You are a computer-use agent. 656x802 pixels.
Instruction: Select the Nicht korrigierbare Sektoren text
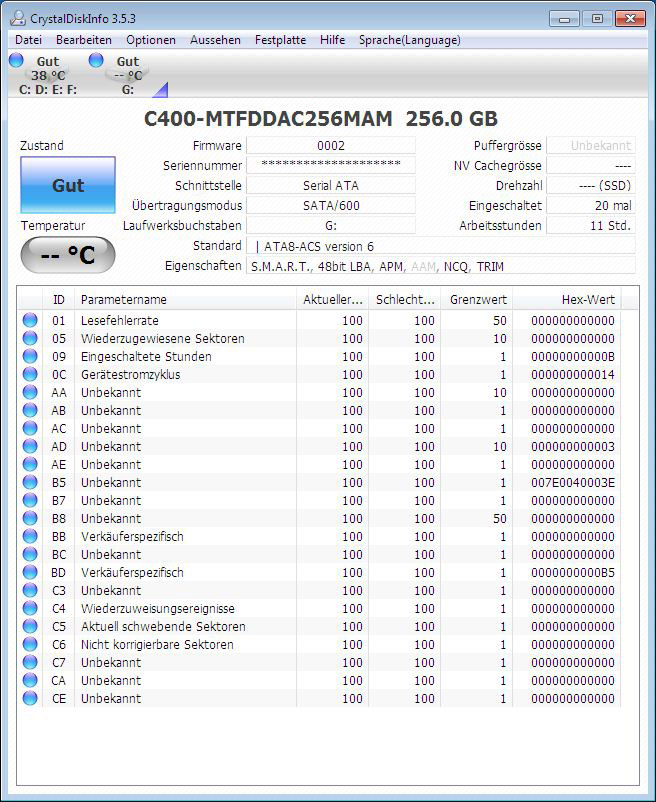pos(157,644)
